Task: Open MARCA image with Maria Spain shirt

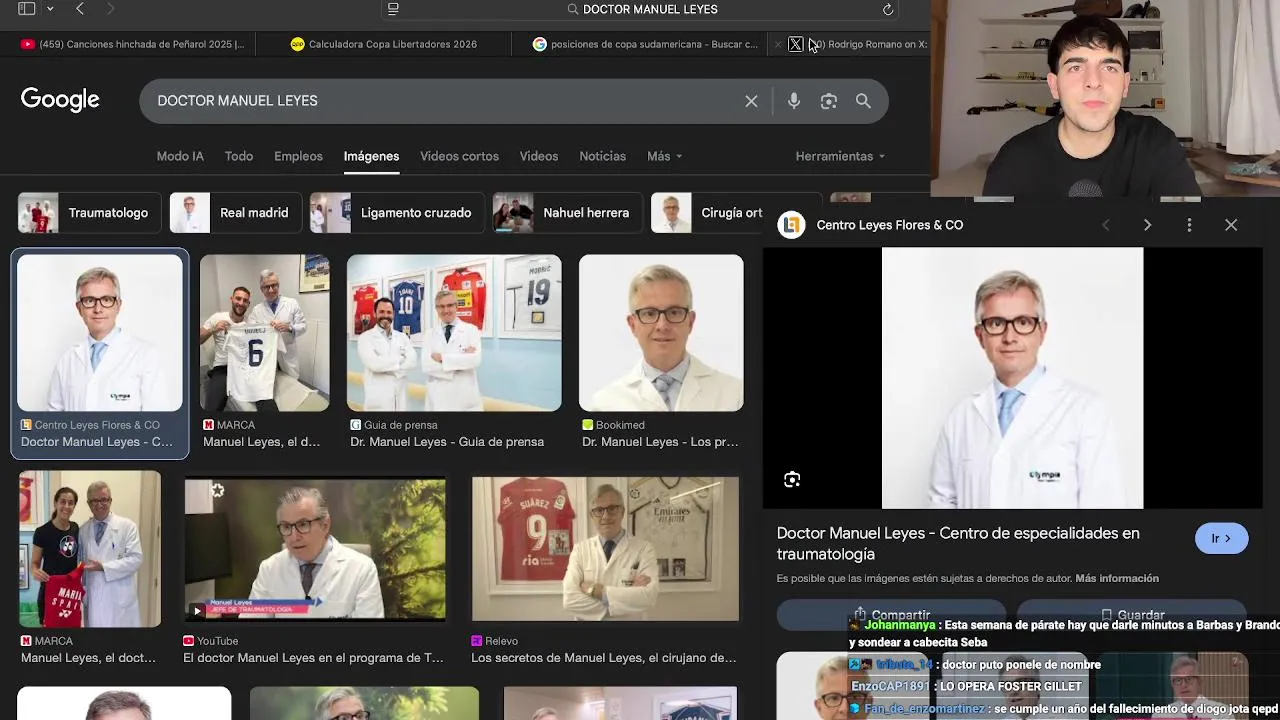Action: 90,549
